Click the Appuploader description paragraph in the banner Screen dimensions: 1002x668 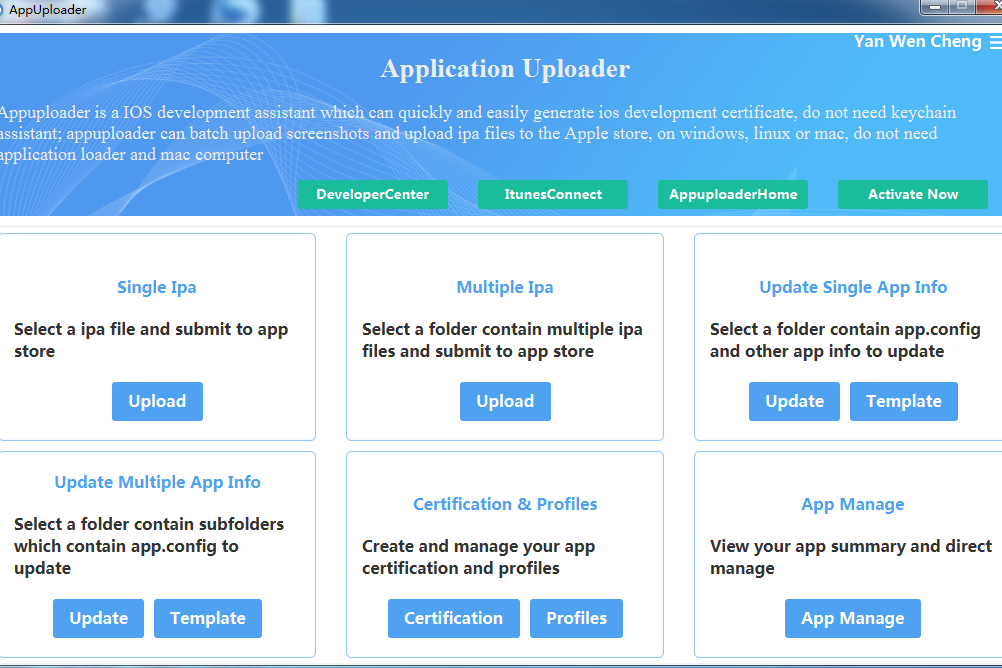point(478,134)
